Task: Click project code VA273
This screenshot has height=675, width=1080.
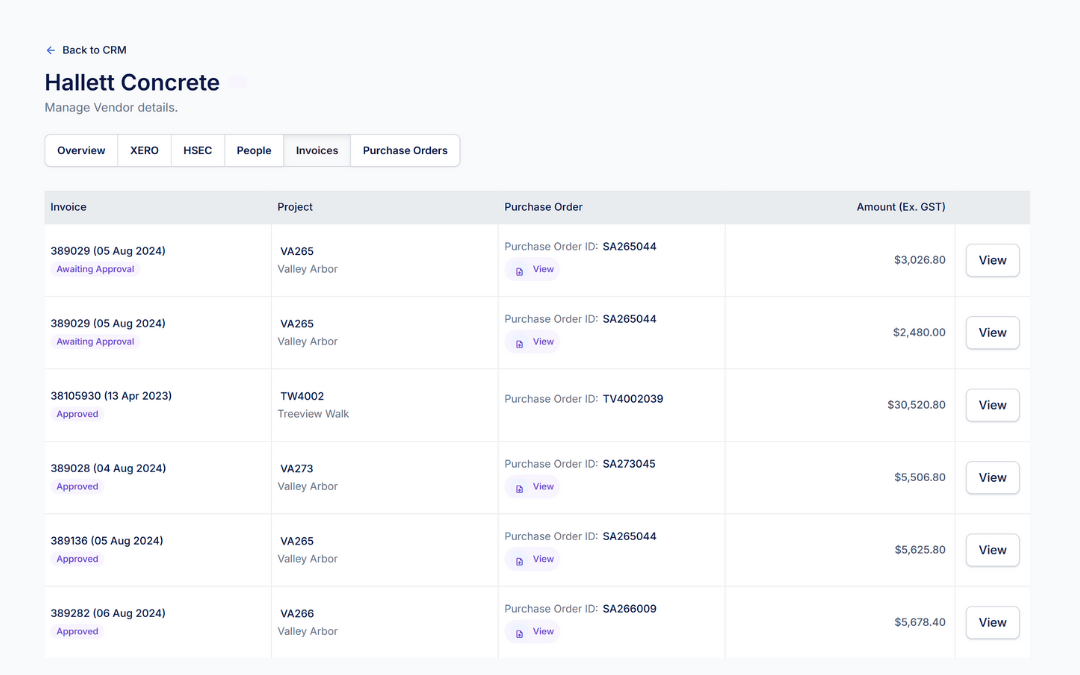Action: (x=297, y=468)
